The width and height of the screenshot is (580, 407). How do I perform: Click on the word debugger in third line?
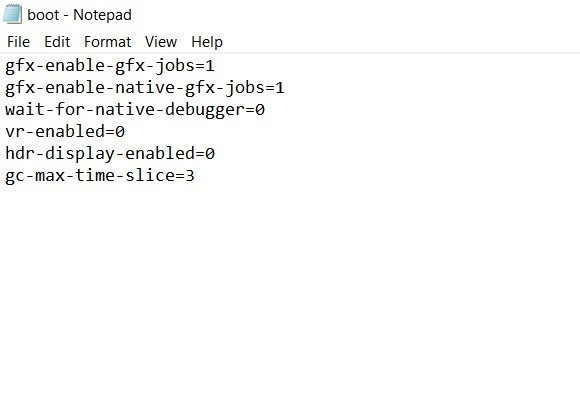(x=205, y=110)
